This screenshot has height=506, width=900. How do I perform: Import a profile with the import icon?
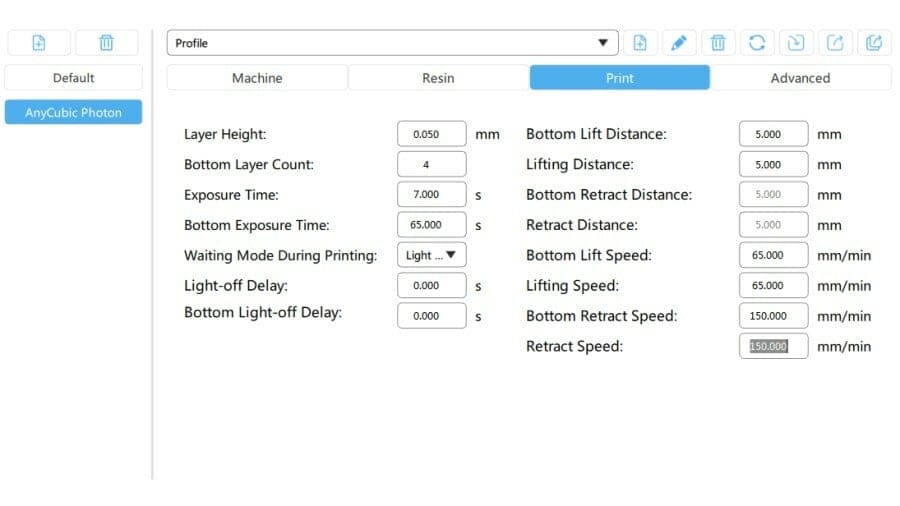point(796,42)
